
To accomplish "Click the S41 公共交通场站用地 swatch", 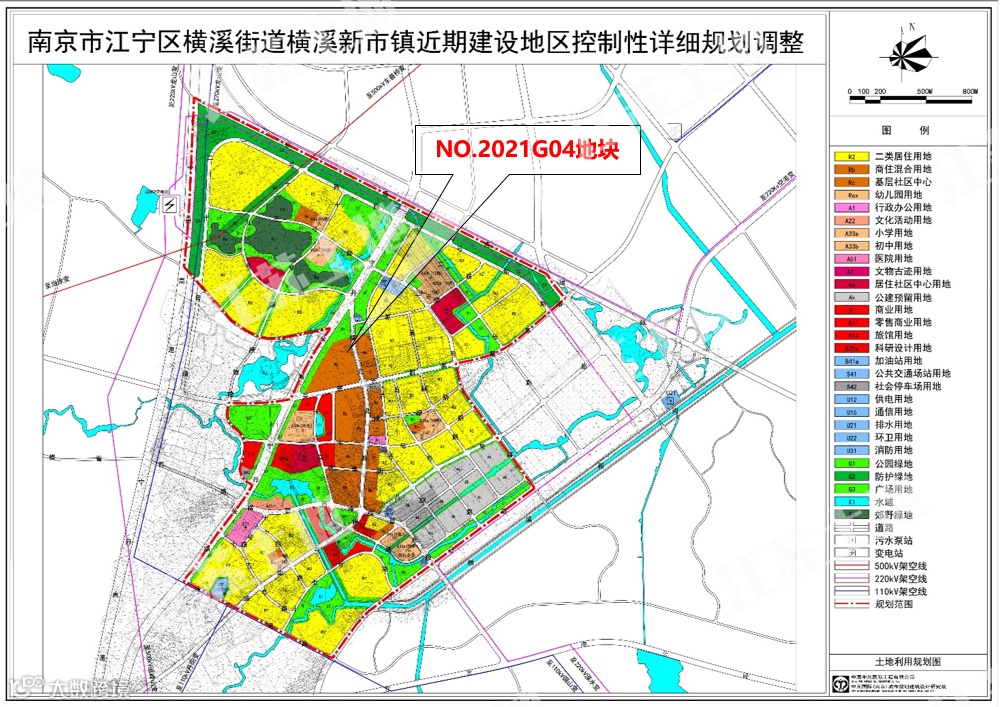I will pos(851,374).
